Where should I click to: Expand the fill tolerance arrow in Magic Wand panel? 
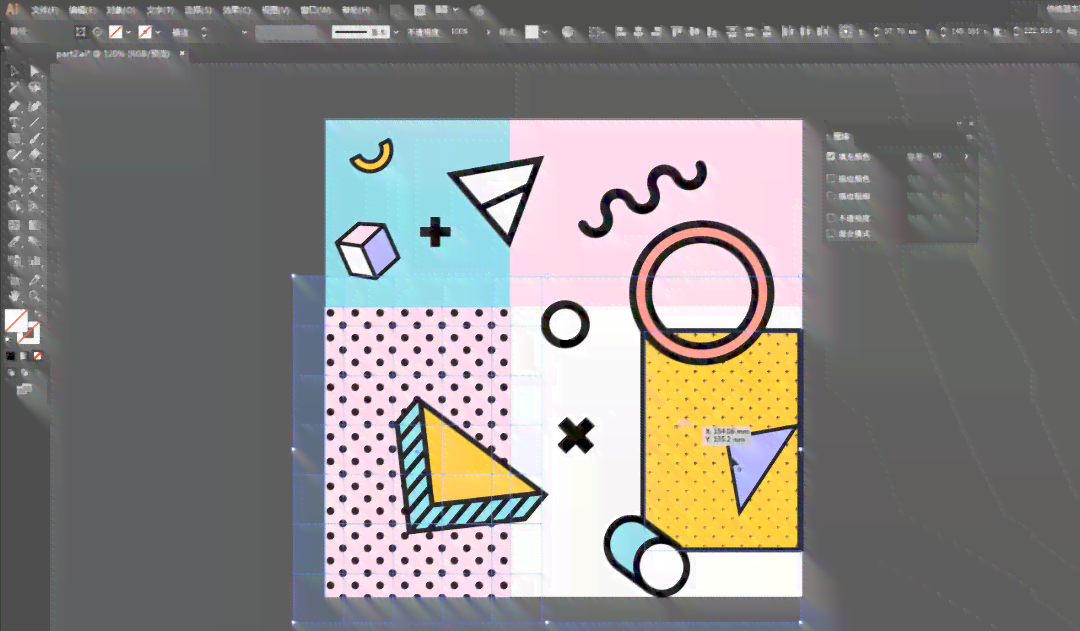pos(966,156)
